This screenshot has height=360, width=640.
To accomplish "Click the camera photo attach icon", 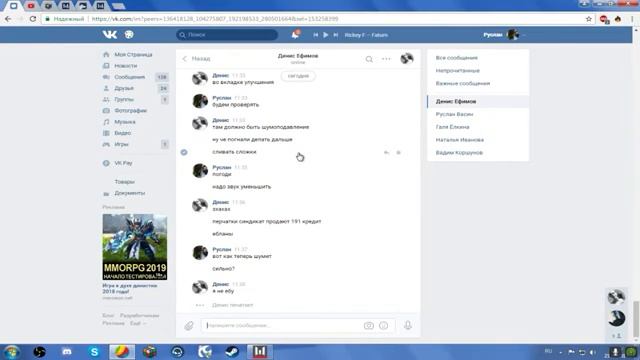I will [369, 326].
